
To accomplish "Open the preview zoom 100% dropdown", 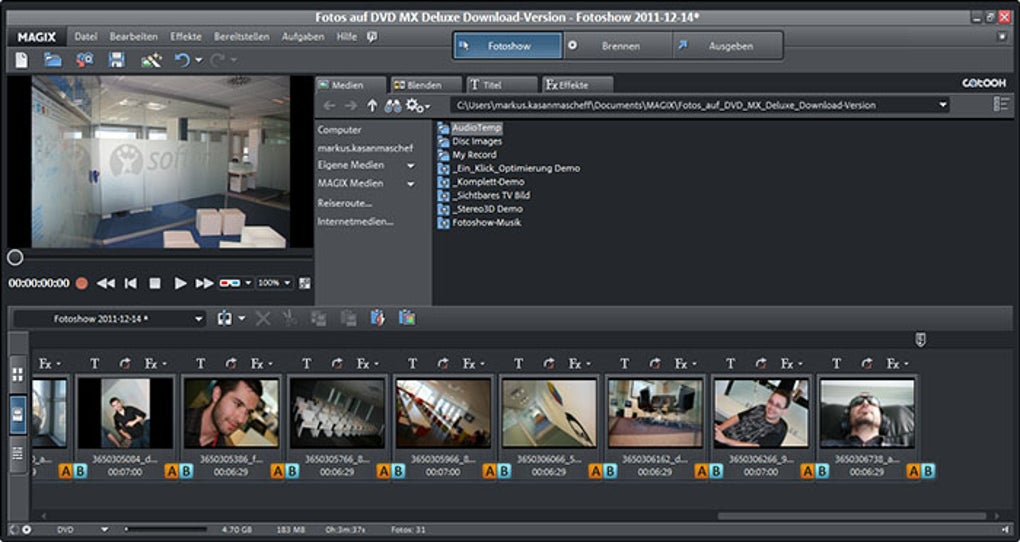I will pos(274,283).
